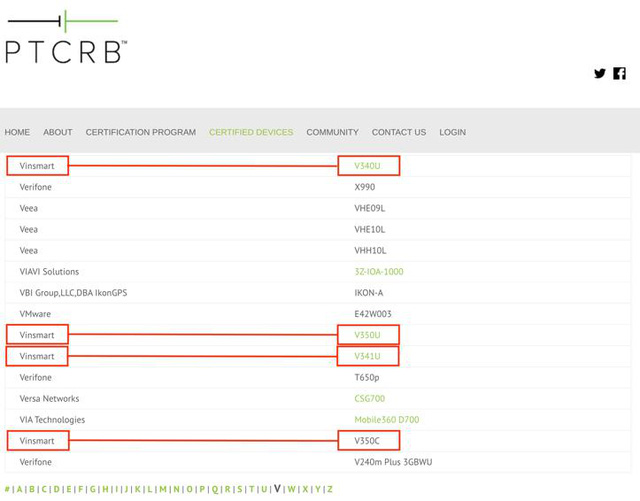640x501 pixels.
Task: Jump to letter Y in alphabet index
Action: click(318, 489)
